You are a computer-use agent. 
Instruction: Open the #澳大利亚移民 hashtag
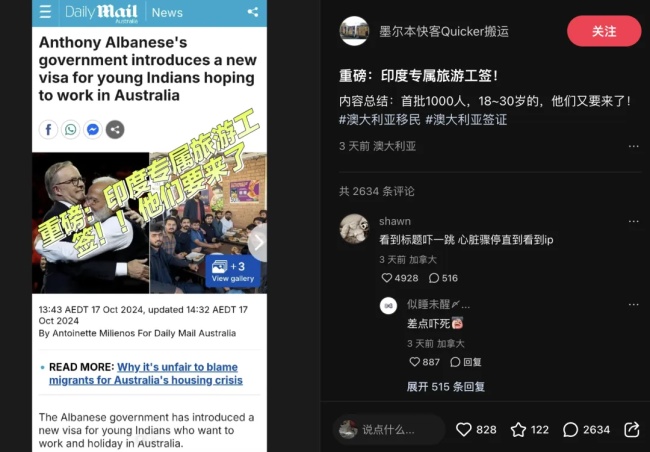[x=379, y=120]
